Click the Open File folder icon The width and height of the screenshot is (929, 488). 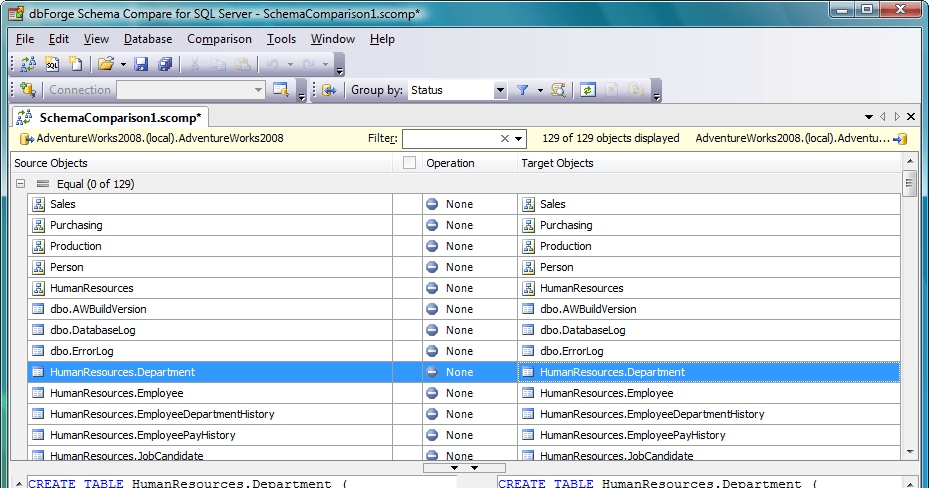pyautogui.click(x=106, y=64)
